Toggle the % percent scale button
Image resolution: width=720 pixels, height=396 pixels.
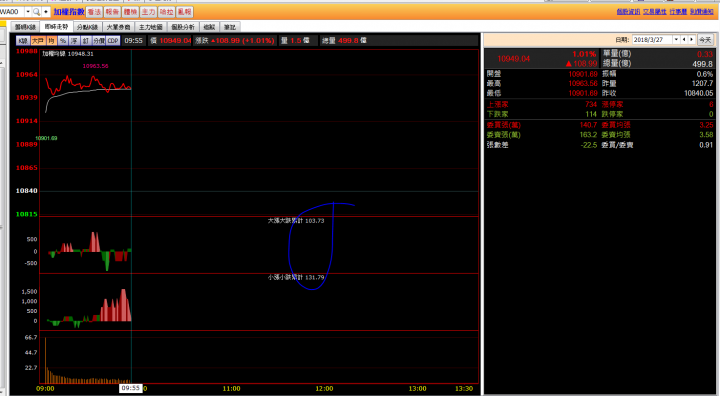[x=62, y=40]
